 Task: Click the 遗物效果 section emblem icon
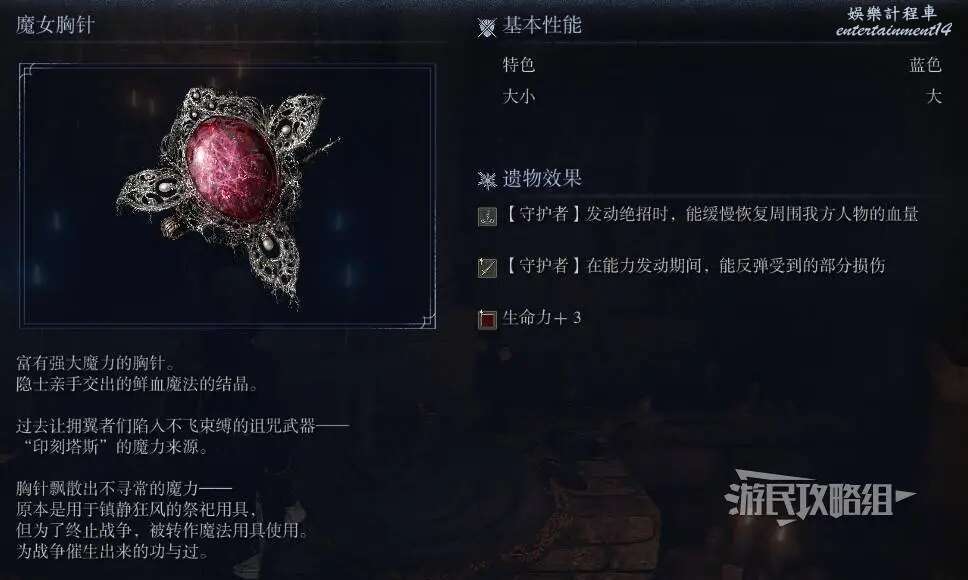pos(486,180)
